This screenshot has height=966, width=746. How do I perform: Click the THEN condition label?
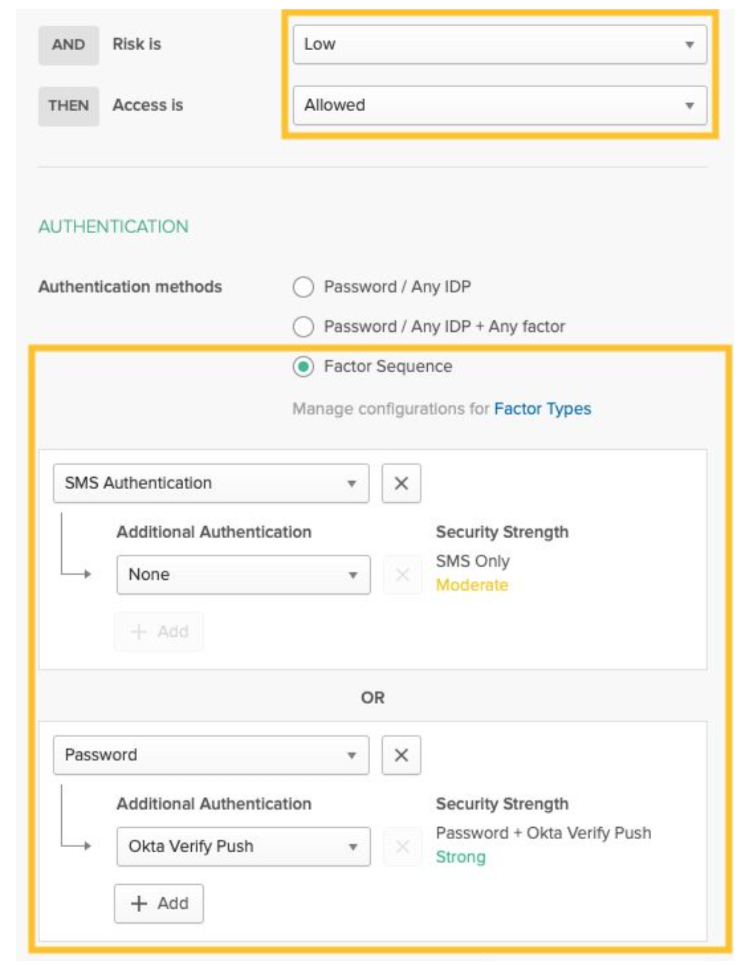(68, 105)
